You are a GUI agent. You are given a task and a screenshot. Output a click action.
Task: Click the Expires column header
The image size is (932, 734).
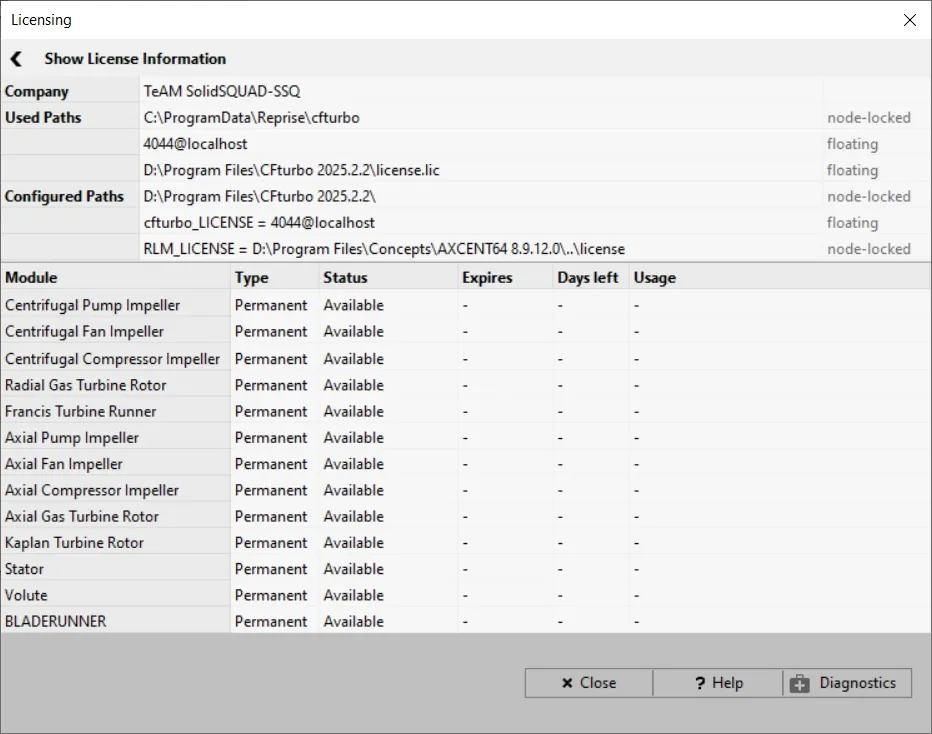point(505,278)
